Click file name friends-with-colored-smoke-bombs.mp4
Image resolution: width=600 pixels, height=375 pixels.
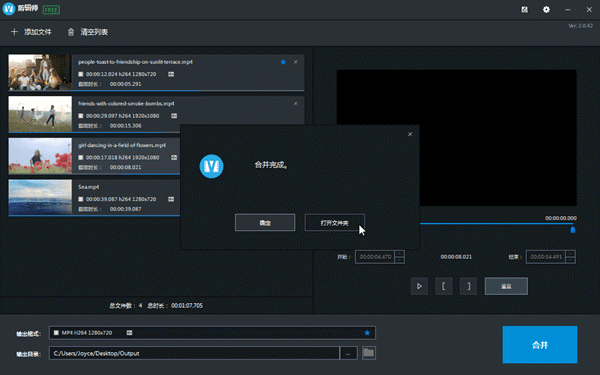coord(126,104)
